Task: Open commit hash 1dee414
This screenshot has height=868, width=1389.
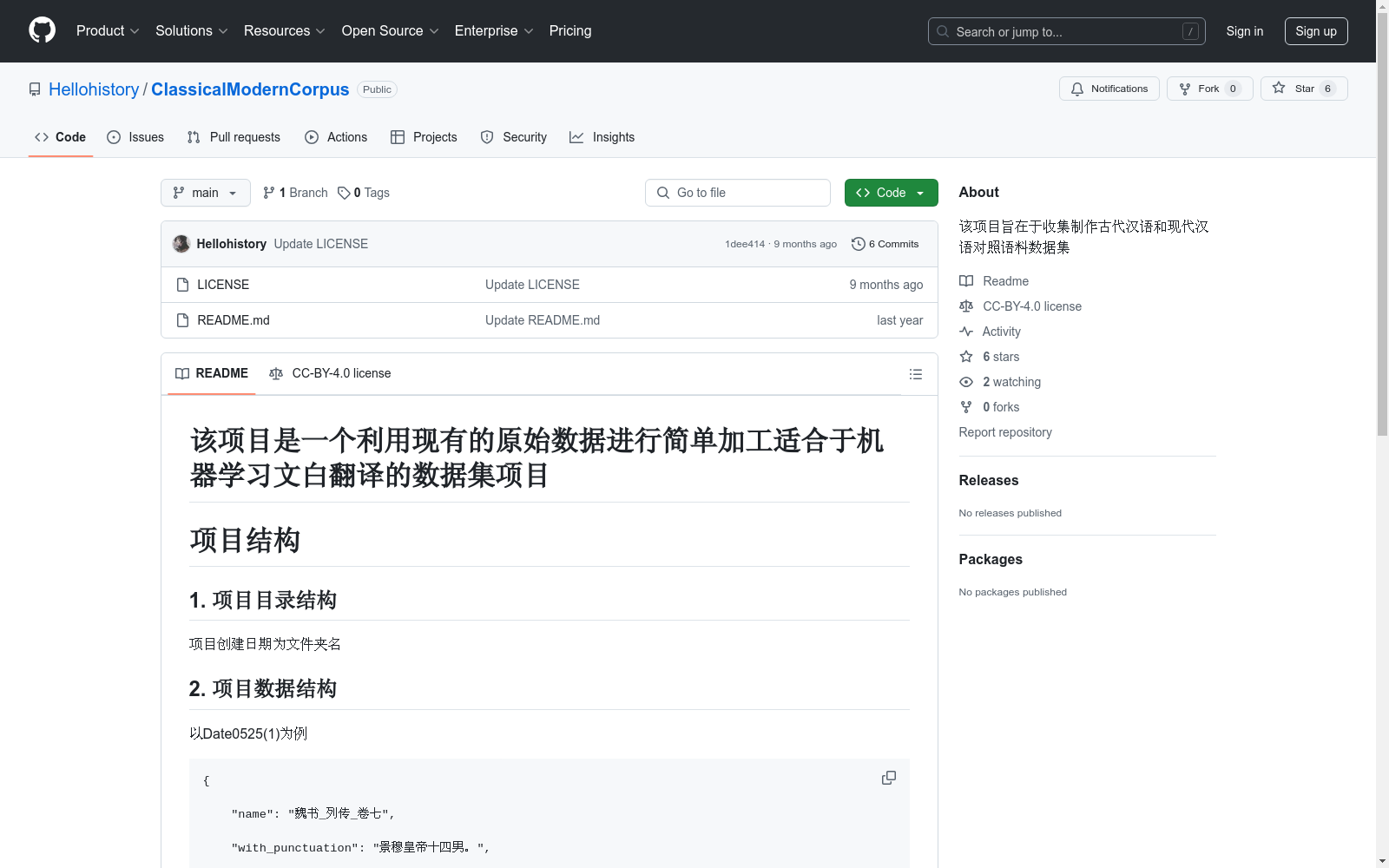Action: [745, 244]
